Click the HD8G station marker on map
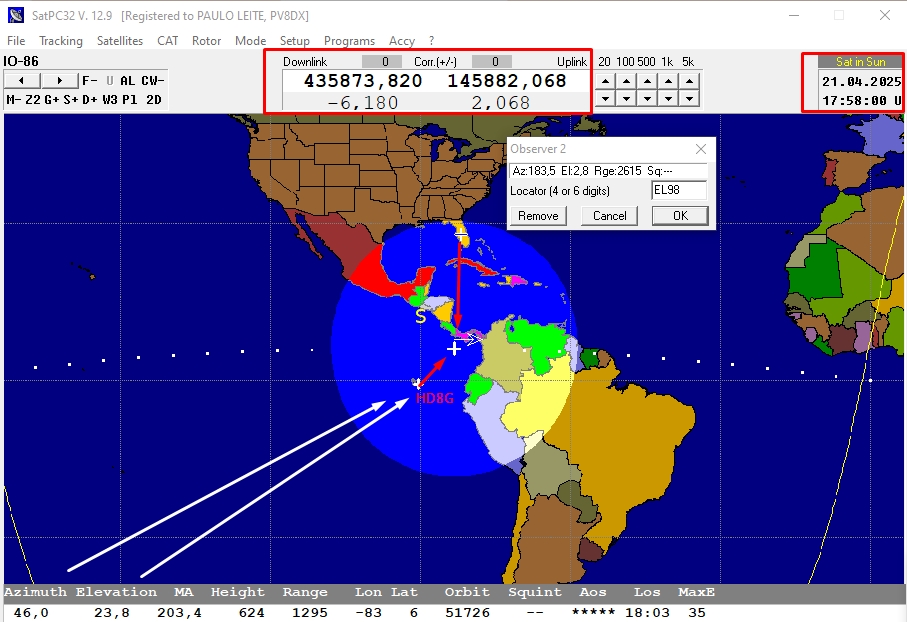 [417, 383]
